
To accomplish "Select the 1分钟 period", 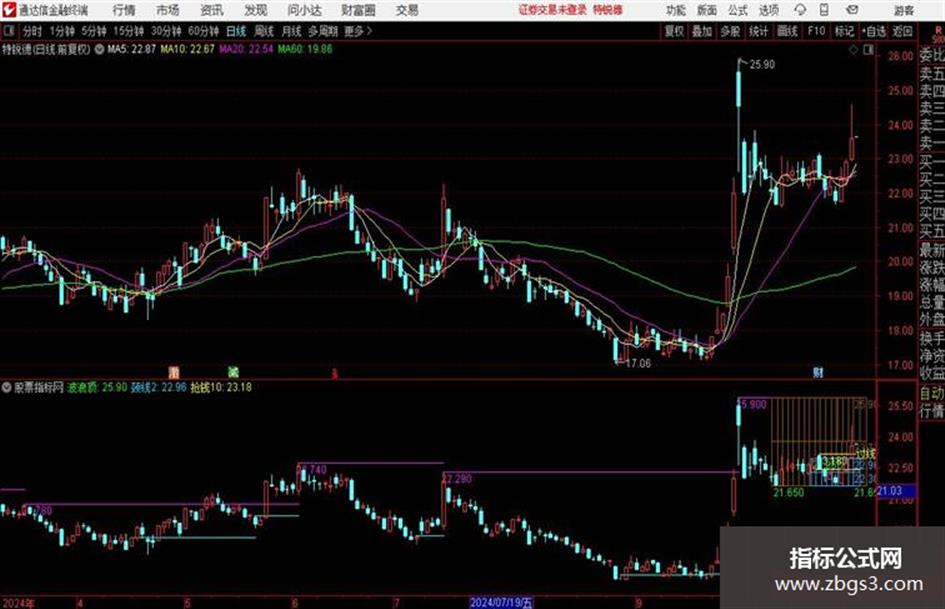I will (62, 31).
